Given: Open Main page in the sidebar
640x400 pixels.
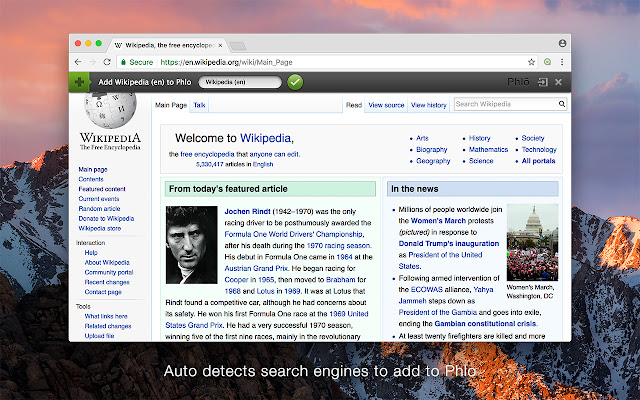Looking at the screenshot, I should tap(93, 169).
